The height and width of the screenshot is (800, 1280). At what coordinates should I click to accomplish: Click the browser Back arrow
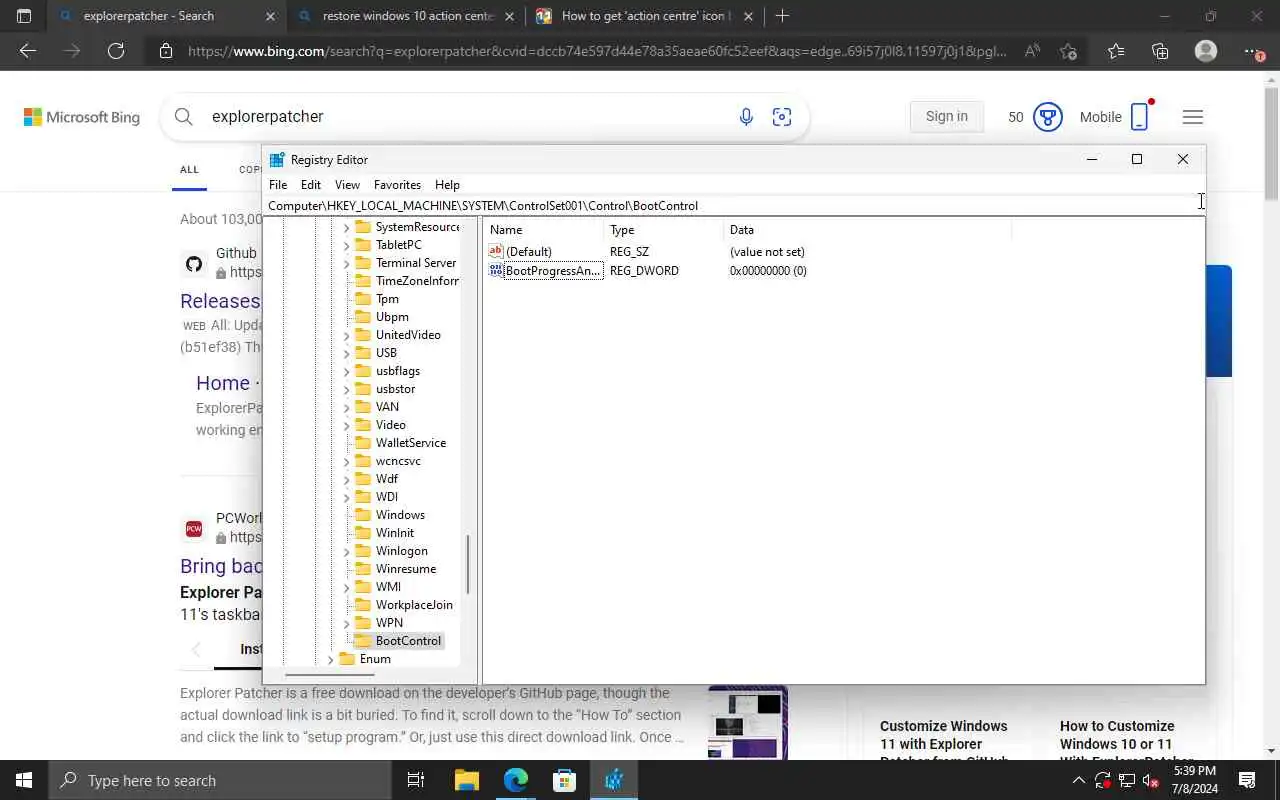28,51
